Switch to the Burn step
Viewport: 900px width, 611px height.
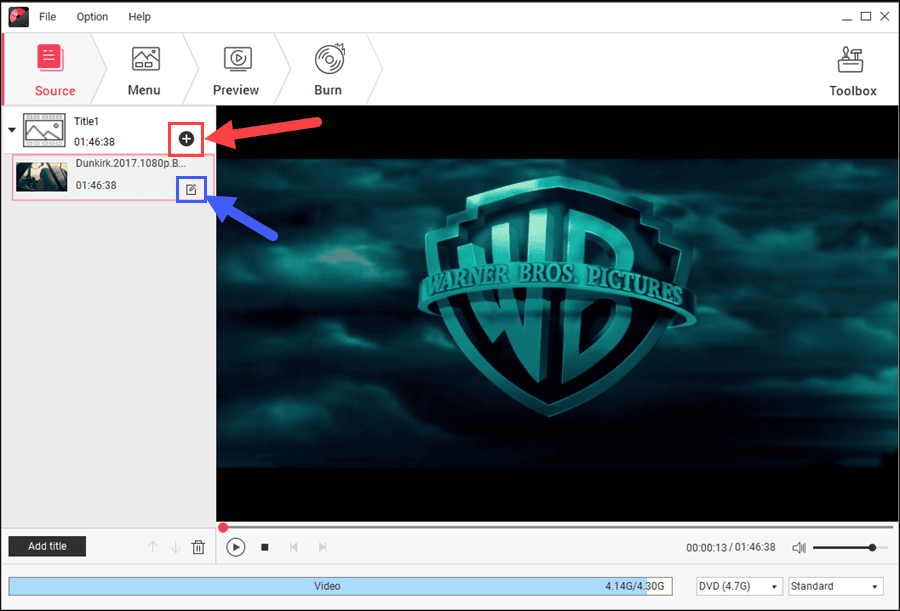tap(328, 69)
